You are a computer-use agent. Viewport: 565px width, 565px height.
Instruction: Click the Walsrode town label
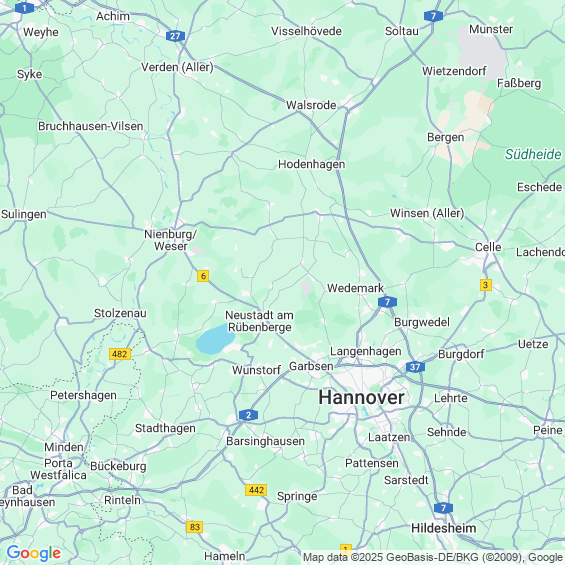tap(311, 105)
